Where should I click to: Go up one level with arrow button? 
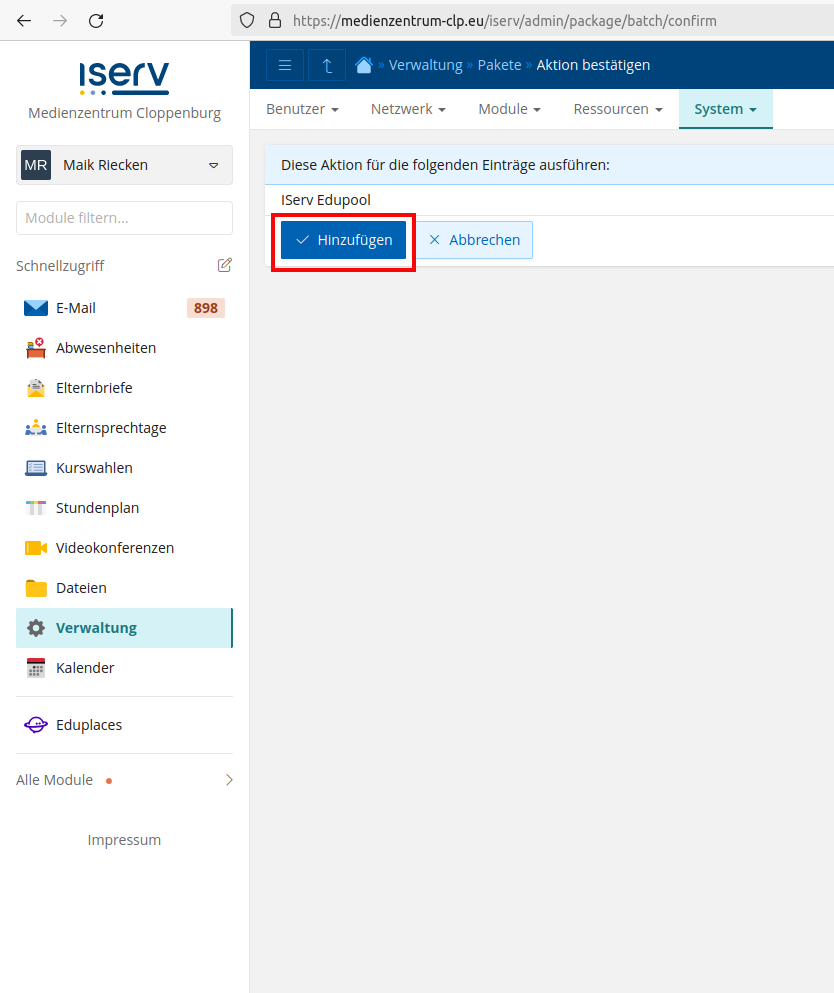(327, 65)
